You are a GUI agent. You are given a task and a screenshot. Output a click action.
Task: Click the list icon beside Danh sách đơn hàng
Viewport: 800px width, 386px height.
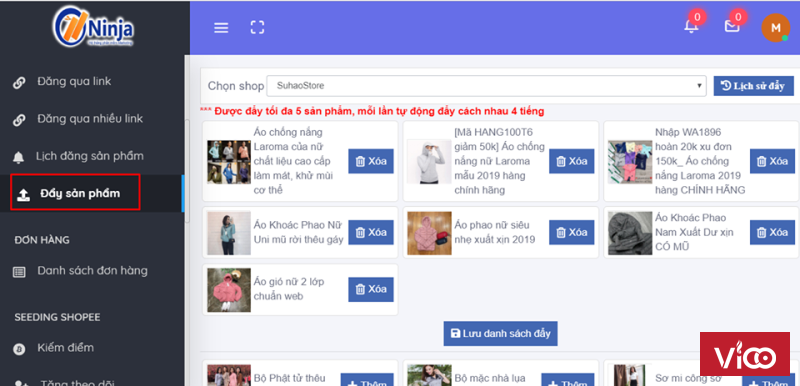tap(19, 272)
